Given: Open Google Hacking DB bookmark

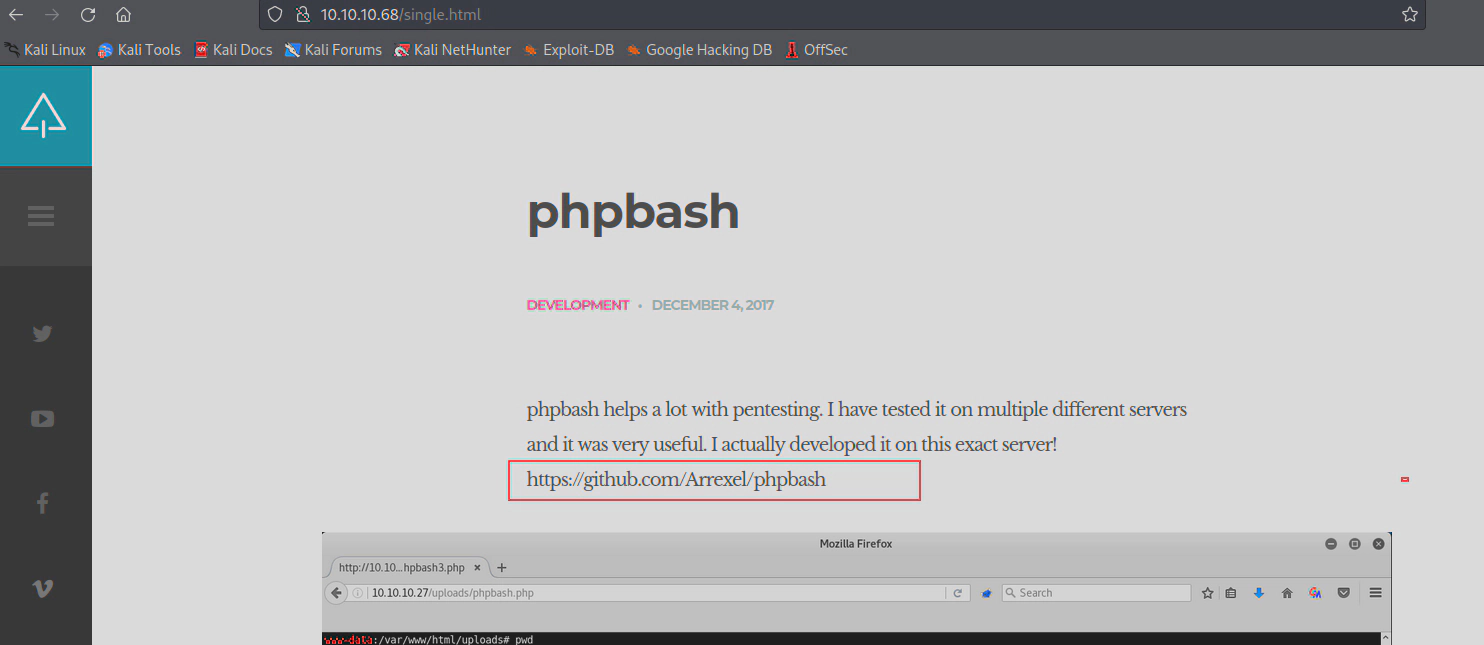Looking at the screenshot, I should click(699, 50).
